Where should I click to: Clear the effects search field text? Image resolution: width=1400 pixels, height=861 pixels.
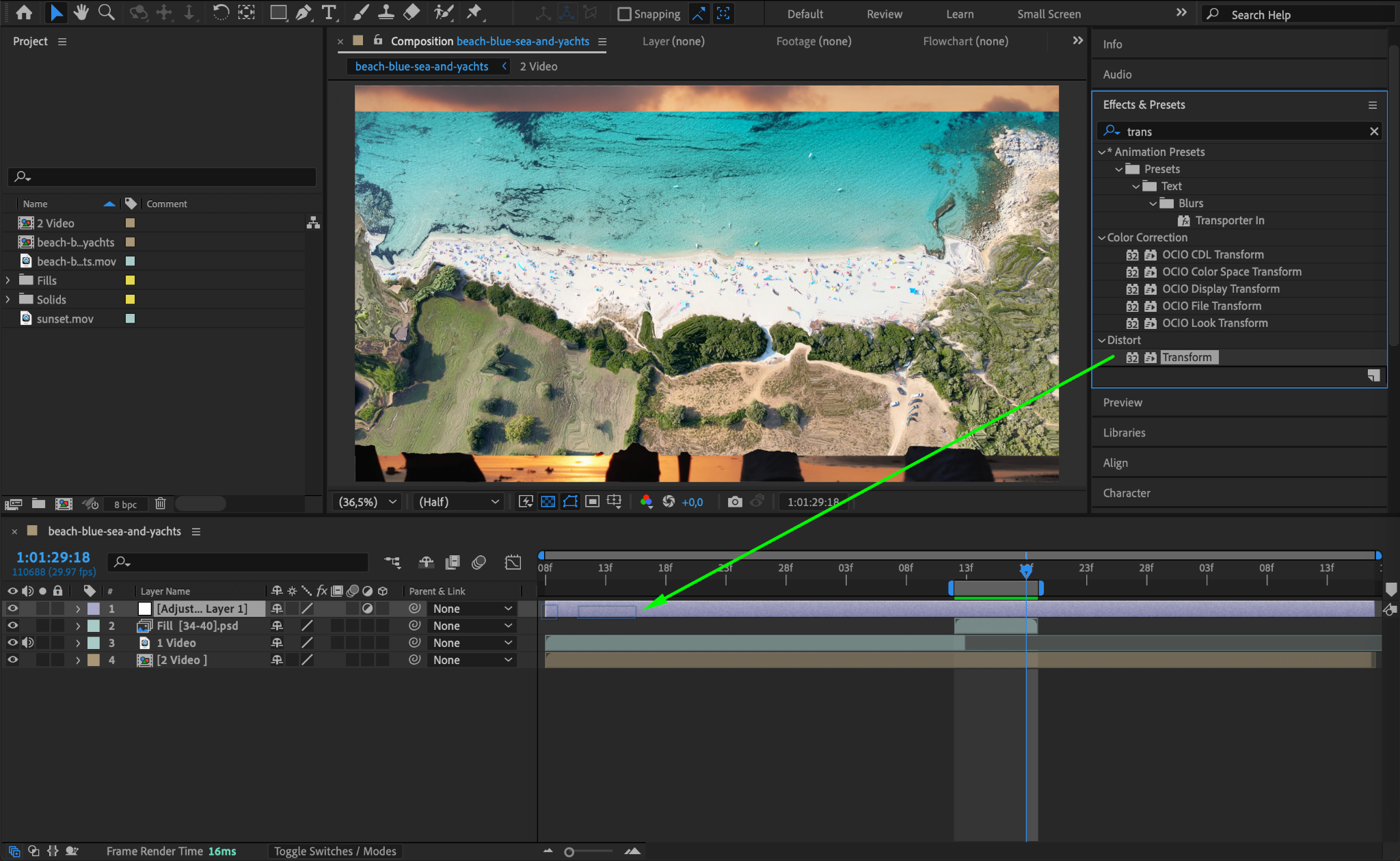1374,131
